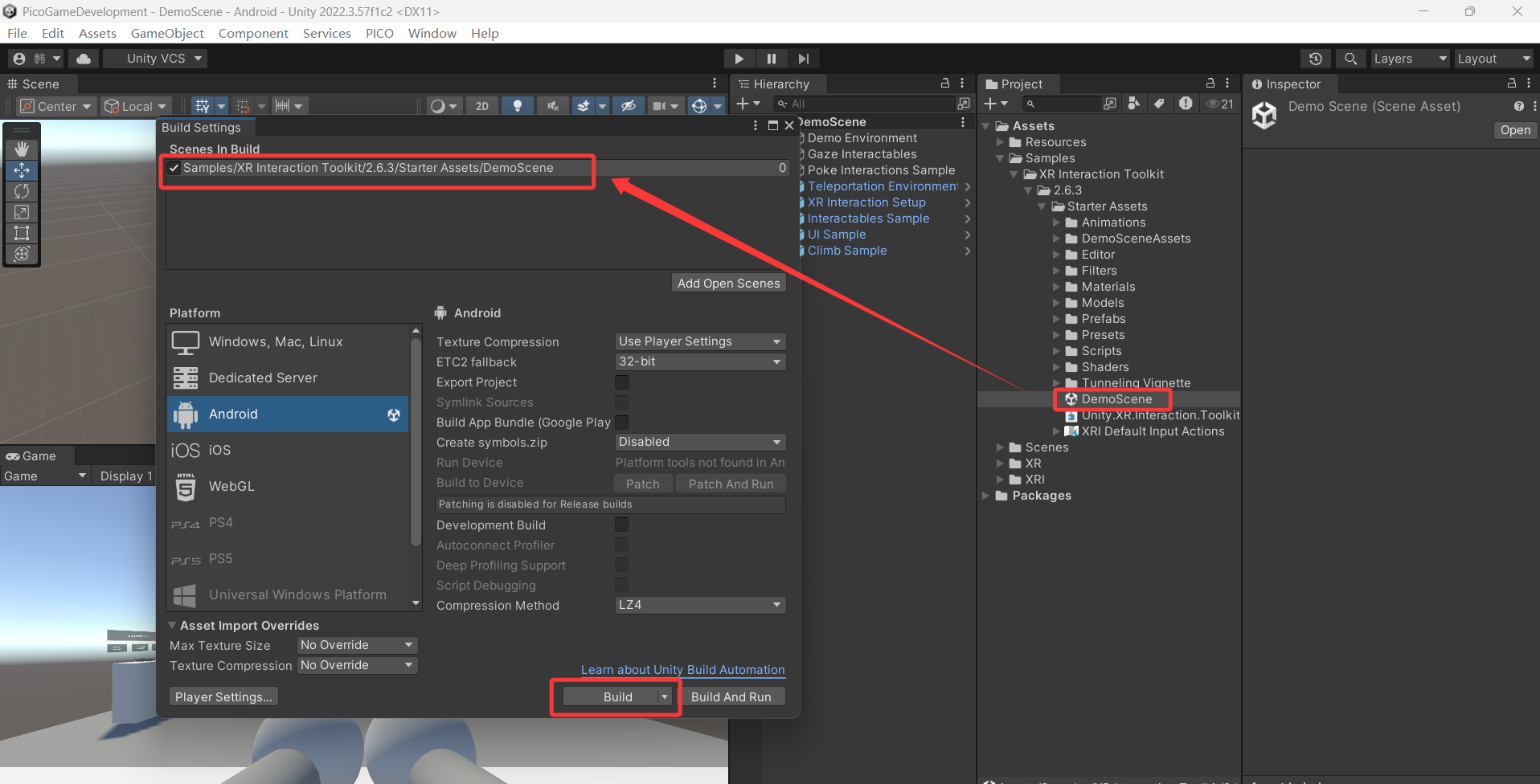The width and height of the screenshot is (1540, 784).
Task: Open Layers dropdown in toolbar
Action: [1410, 59]
